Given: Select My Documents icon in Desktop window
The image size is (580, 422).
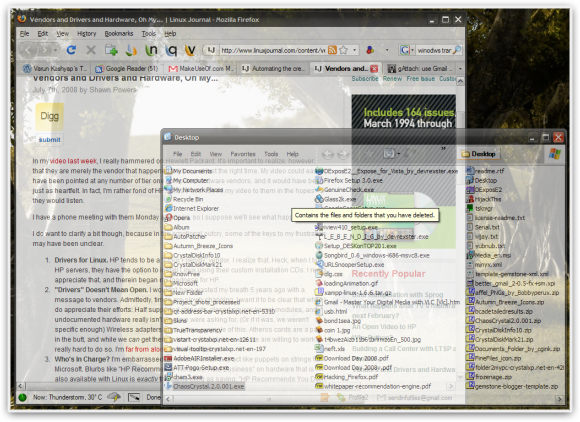Looking at the screenshot, I should 188,171.
